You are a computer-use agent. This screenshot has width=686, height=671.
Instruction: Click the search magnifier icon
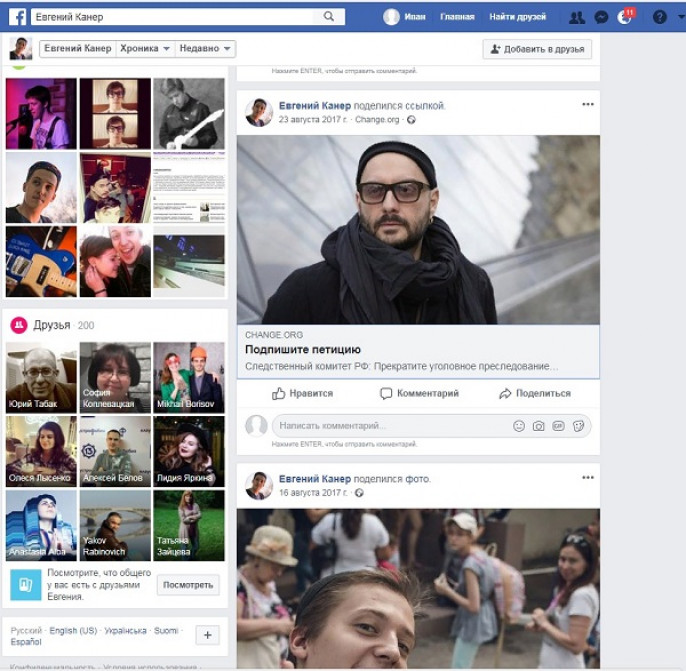click(329, 17)
